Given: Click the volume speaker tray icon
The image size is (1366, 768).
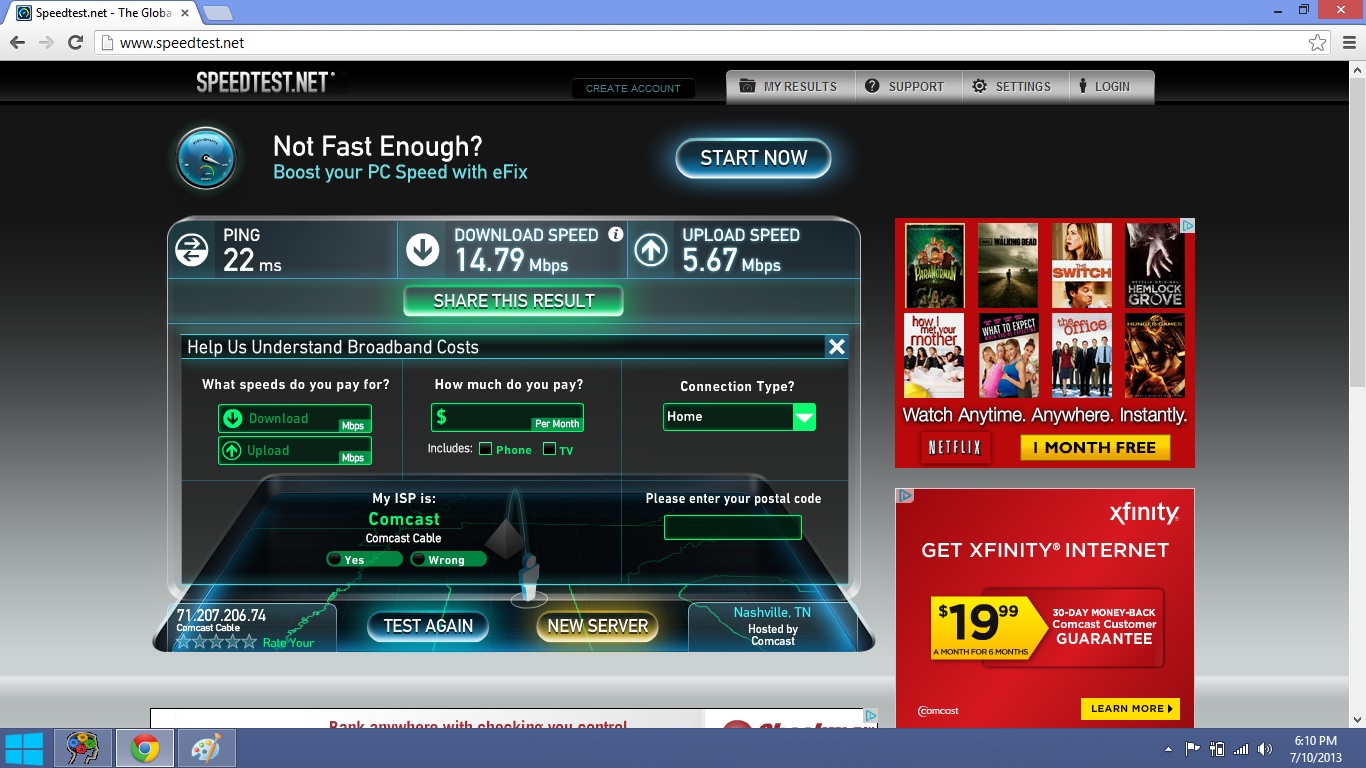Looking at the screenshot, I should pos(1265,749).
